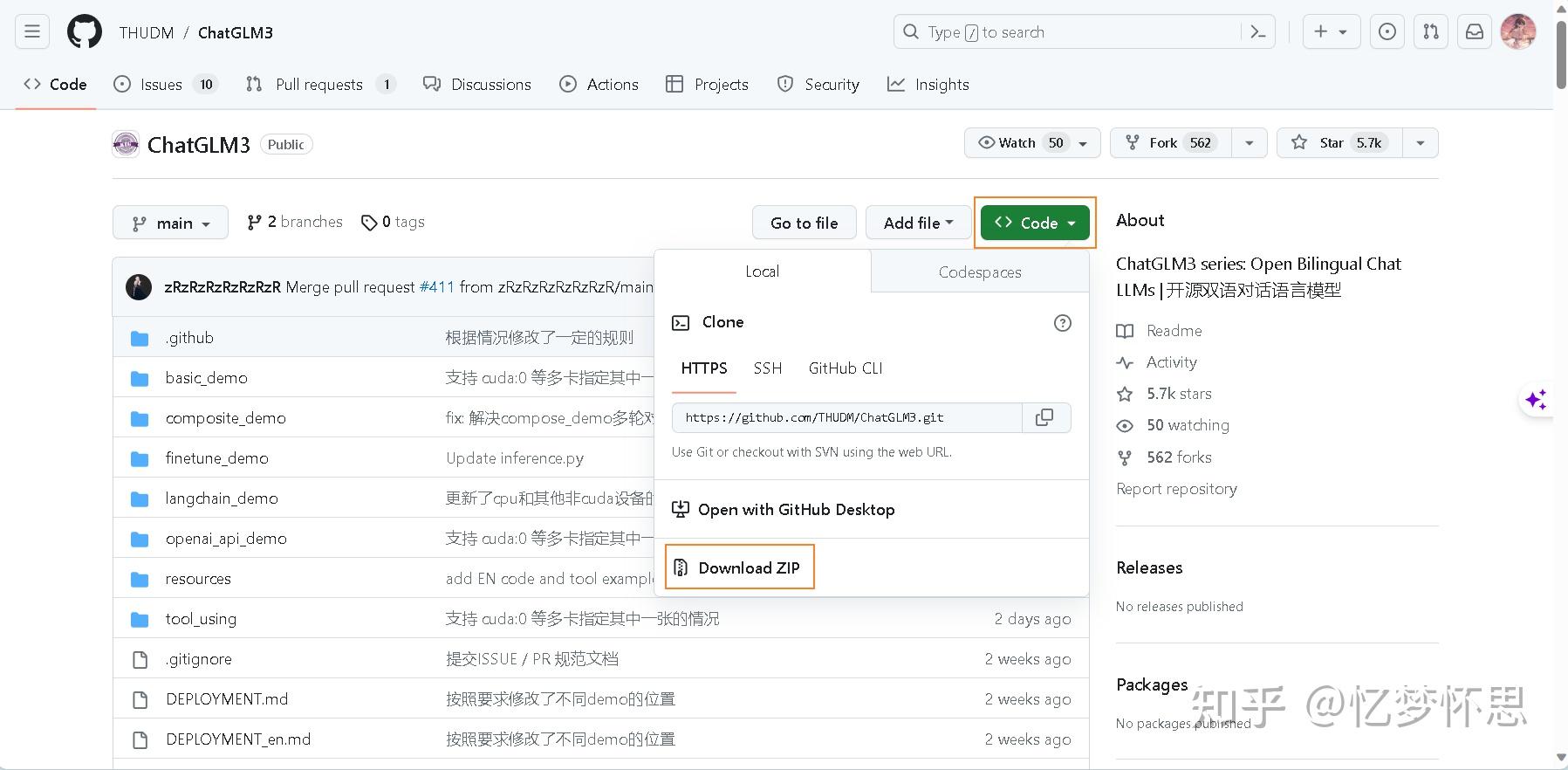Click the tool_using folder icon

pyautogui.click(x=140, y=620)
